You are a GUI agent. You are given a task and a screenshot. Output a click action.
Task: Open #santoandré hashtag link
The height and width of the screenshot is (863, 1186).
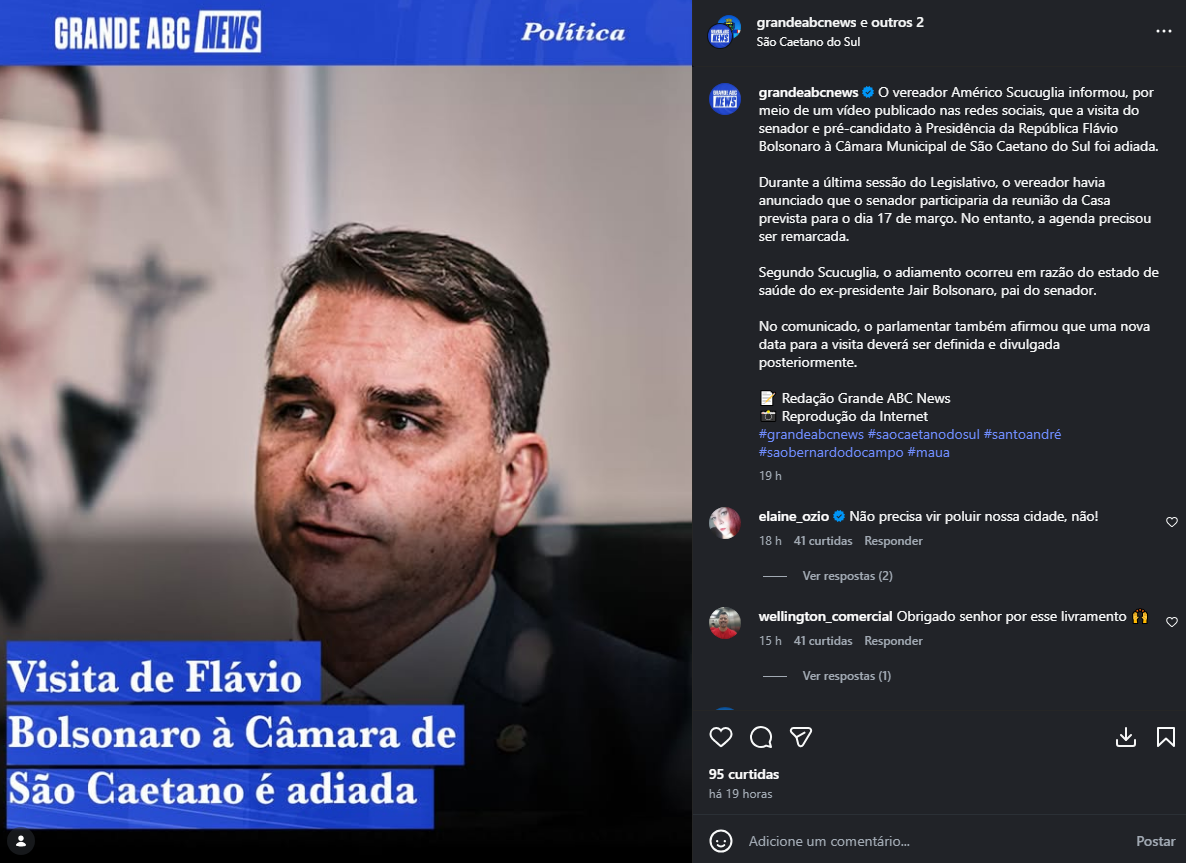(x=1022, y=434)
